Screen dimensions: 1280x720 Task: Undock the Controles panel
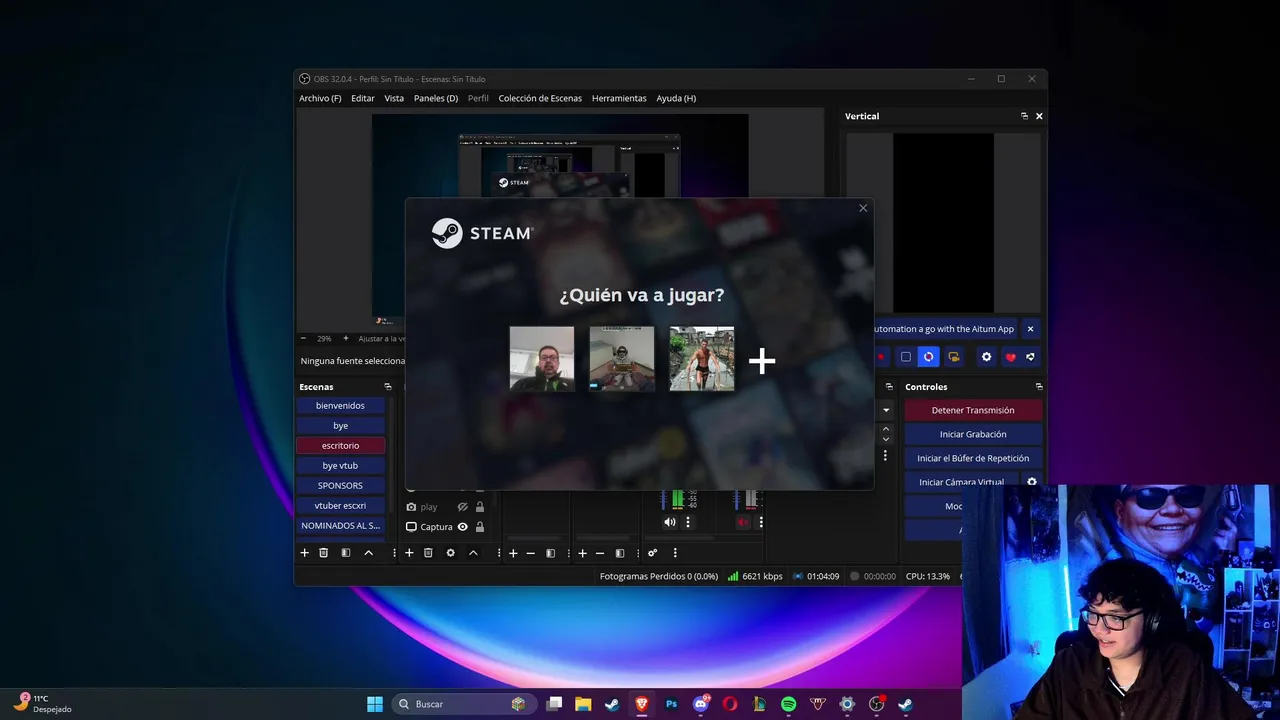coord(1039,387)
